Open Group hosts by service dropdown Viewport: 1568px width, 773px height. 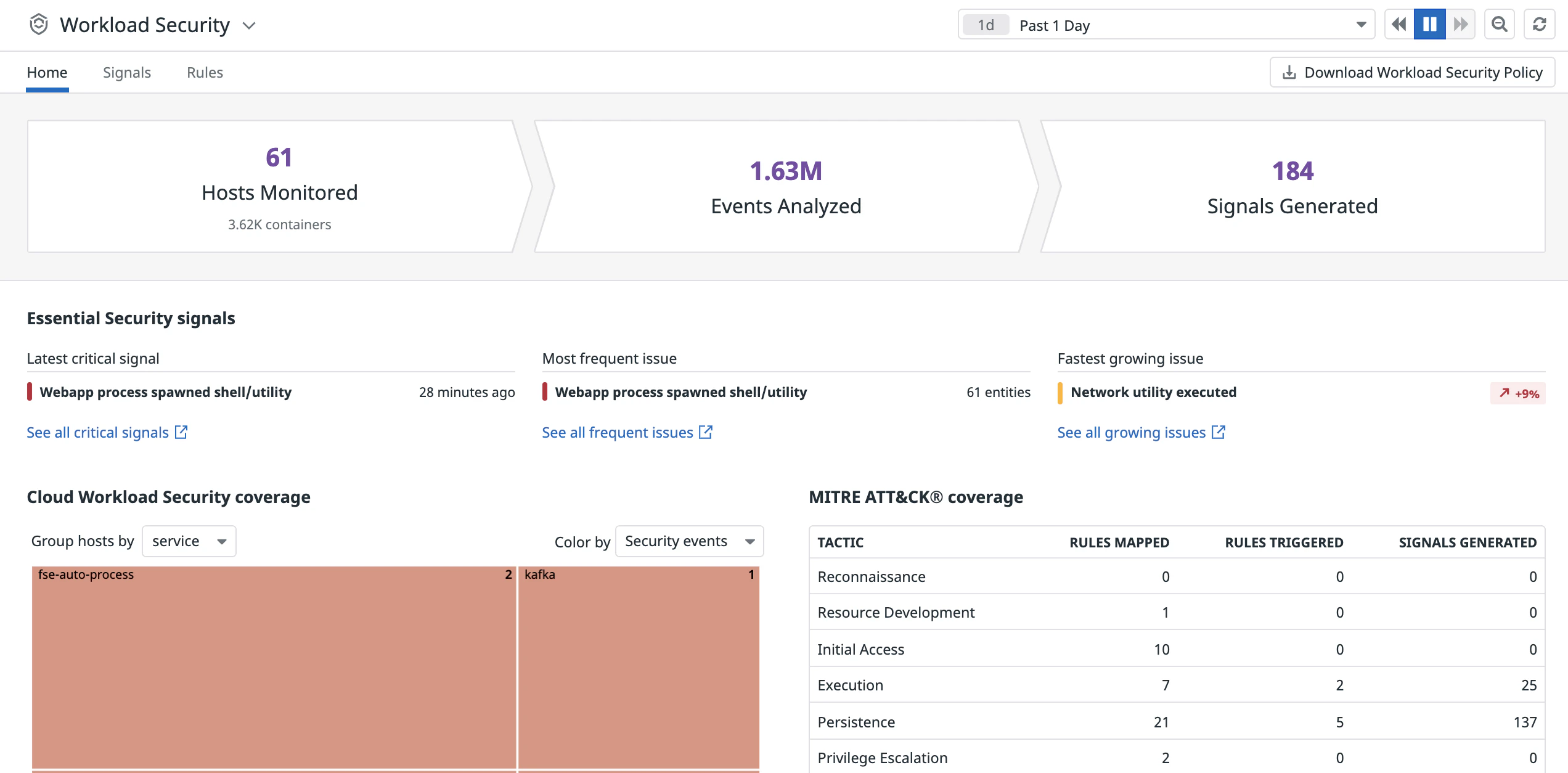(189, 541)
